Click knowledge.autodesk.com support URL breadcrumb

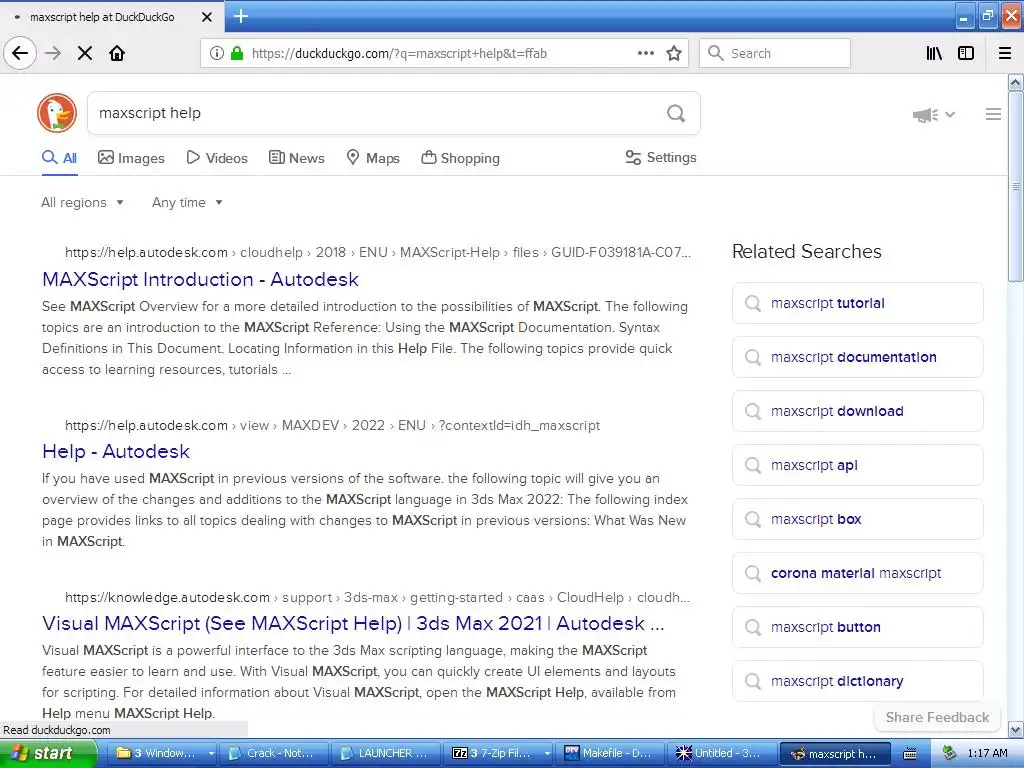pyautogui.click(x=377, y=597)
